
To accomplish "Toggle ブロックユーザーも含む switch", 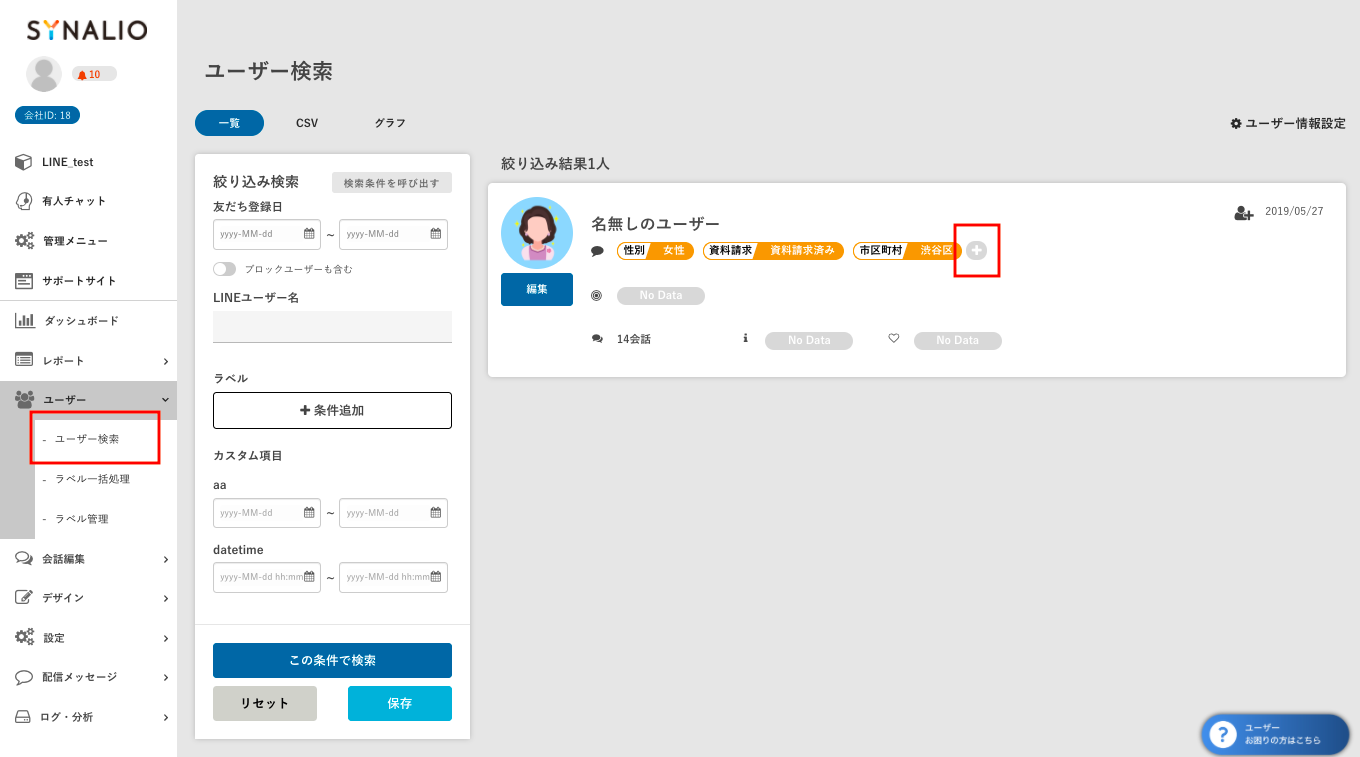I will (224, 269).
